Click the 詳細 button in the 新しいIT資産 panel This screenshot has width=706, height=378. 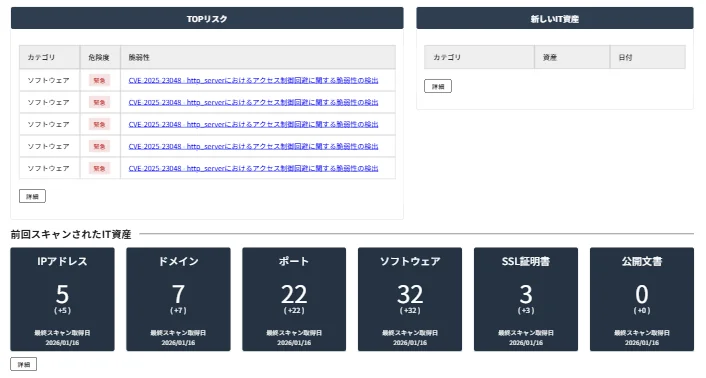coord(438,86)
